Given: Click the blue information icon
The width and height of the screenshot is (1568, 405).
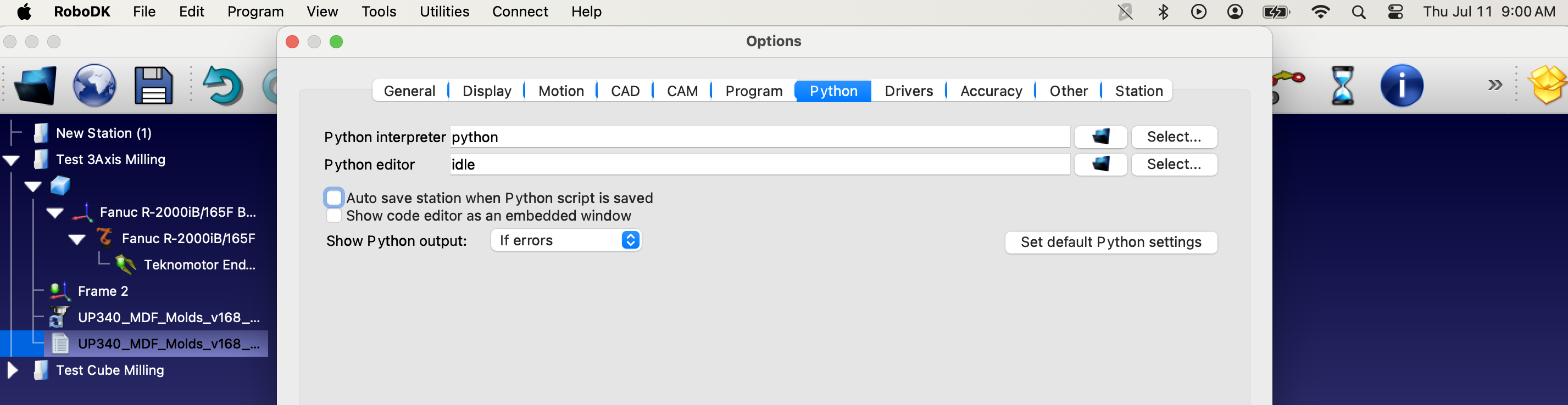Looking at the screenshot, I should [1401, 85].
